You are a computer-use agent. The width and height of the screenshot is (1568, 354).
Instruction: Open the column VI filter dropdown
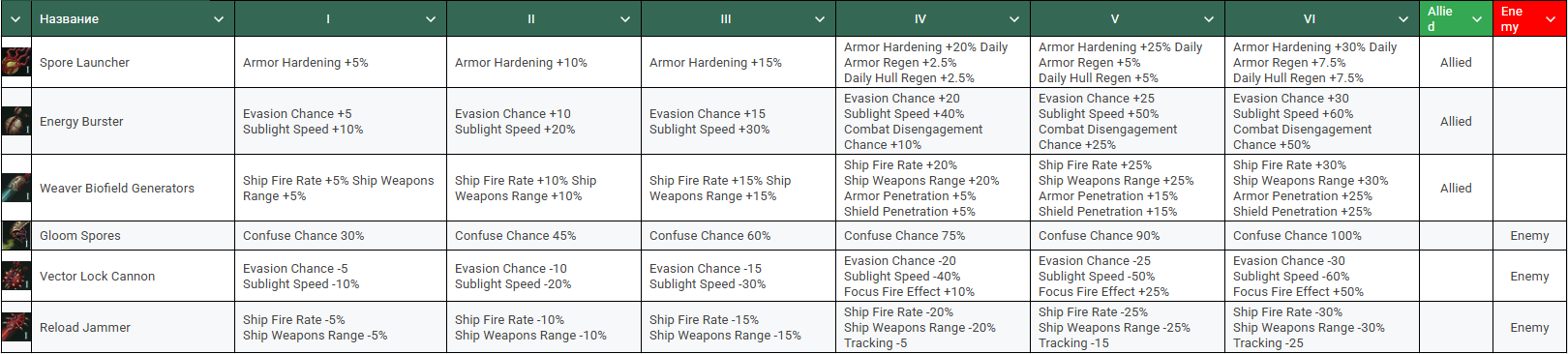coord(1403,18)
